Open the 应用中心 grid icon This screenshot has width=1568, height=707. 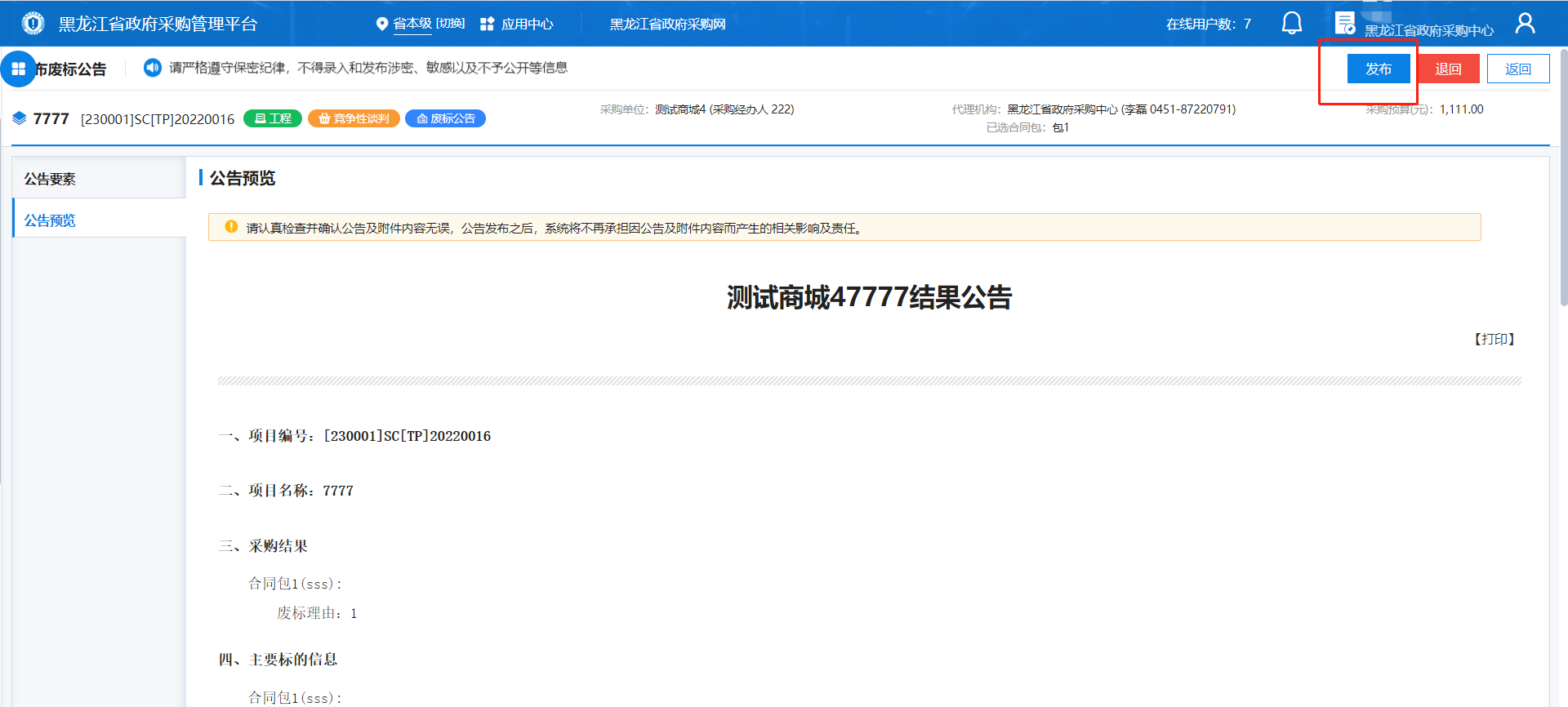pos(487,24)
